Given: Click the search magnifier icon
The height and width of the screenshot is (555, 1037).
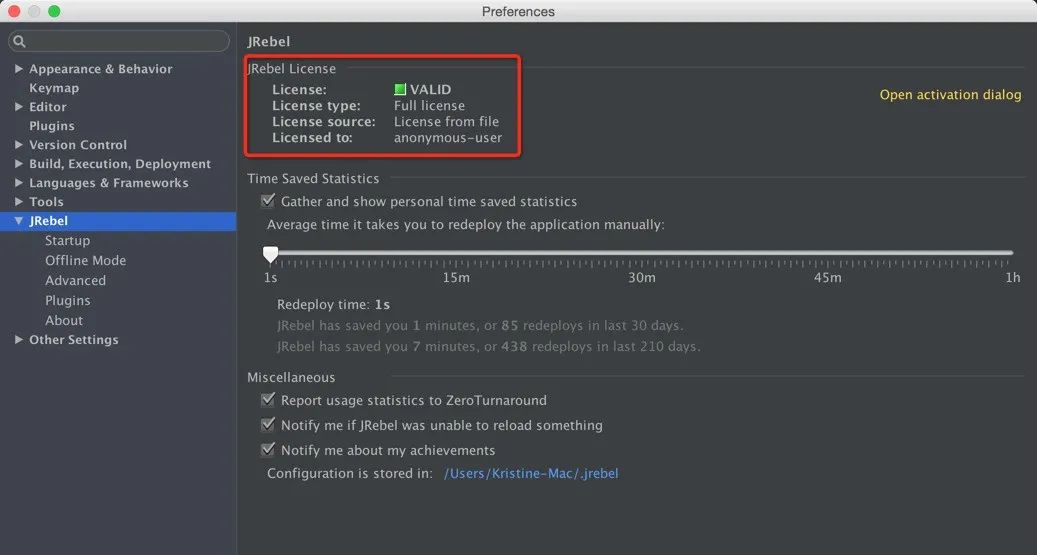Looking at the screenshot, I should [x=19, y=42].
